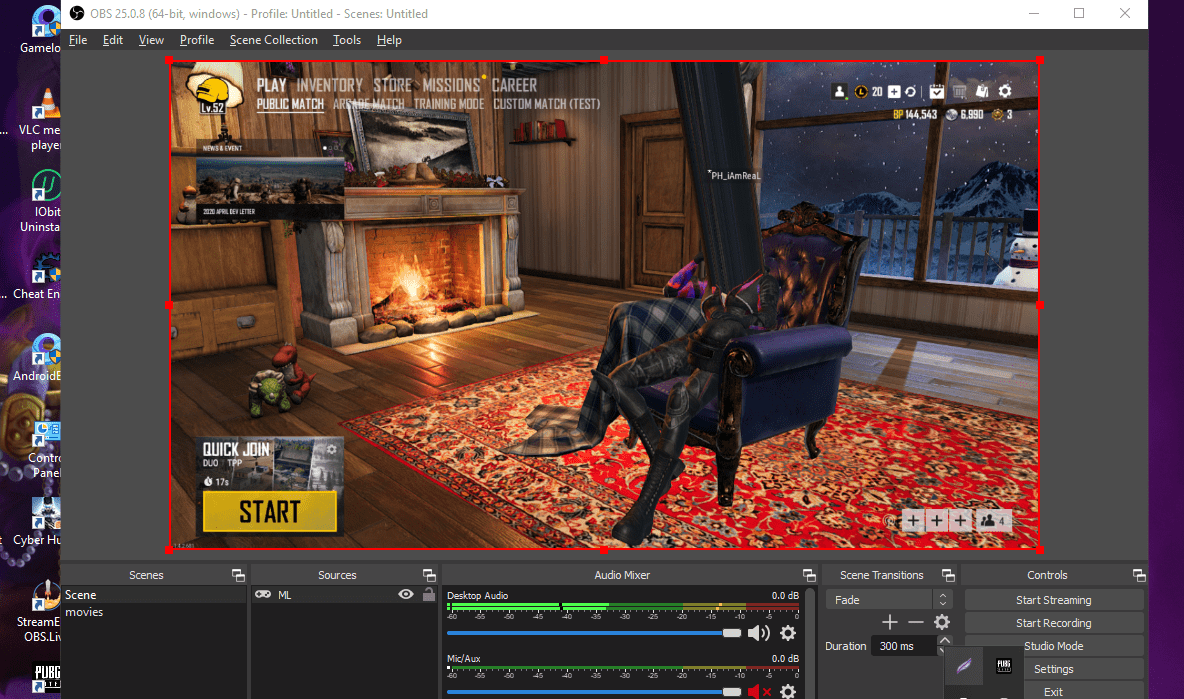
Task: Undock the Audio Mixer panel
Action: click(x=809, y=575)
